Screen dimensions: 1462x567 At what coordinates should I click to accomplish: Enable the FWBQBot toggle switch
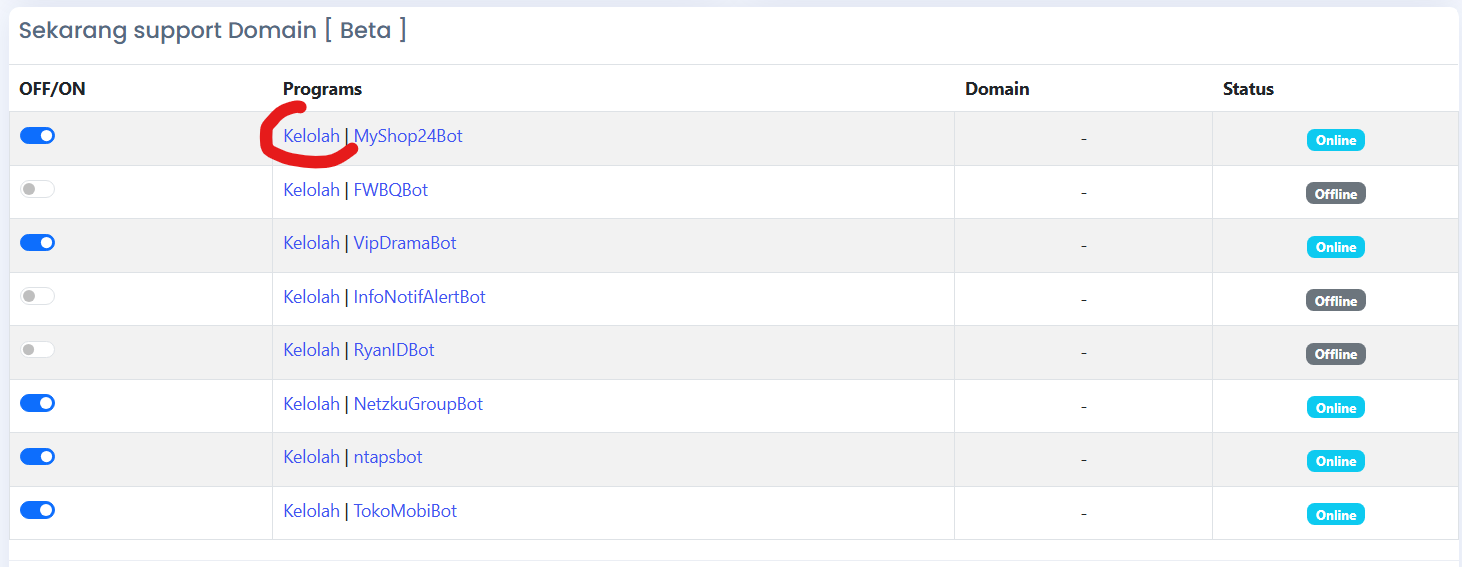coord(38,189)
